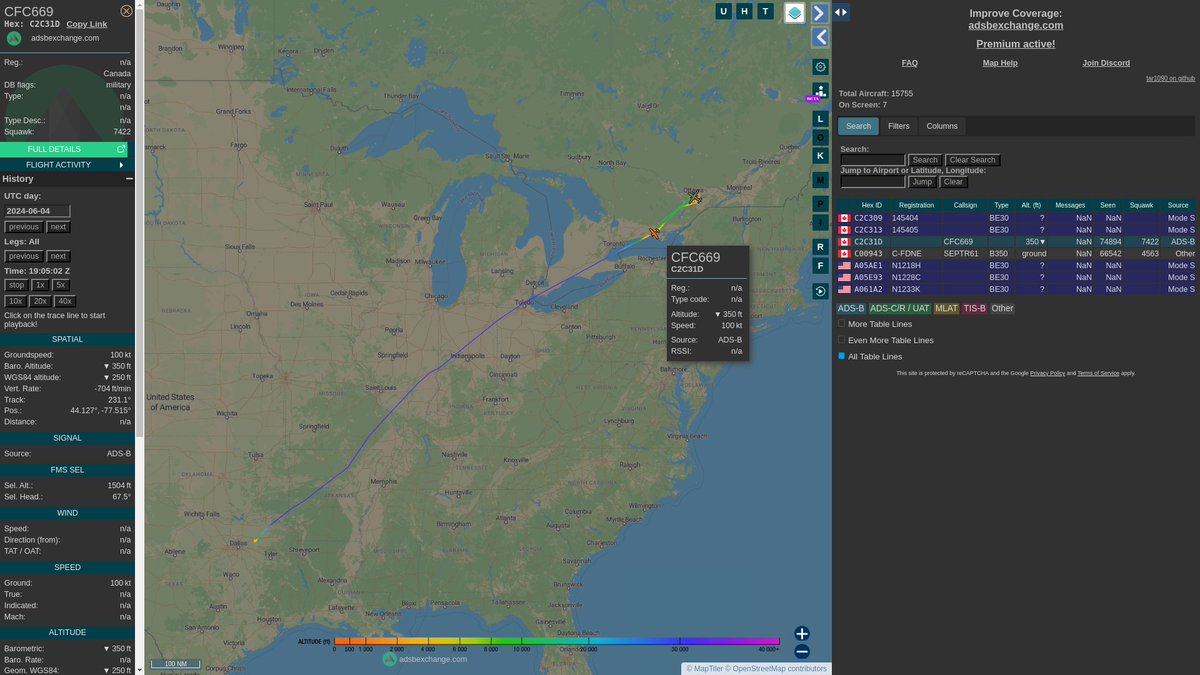
Task: Toggle the MLAT source filter
Action: coord(946,308)
